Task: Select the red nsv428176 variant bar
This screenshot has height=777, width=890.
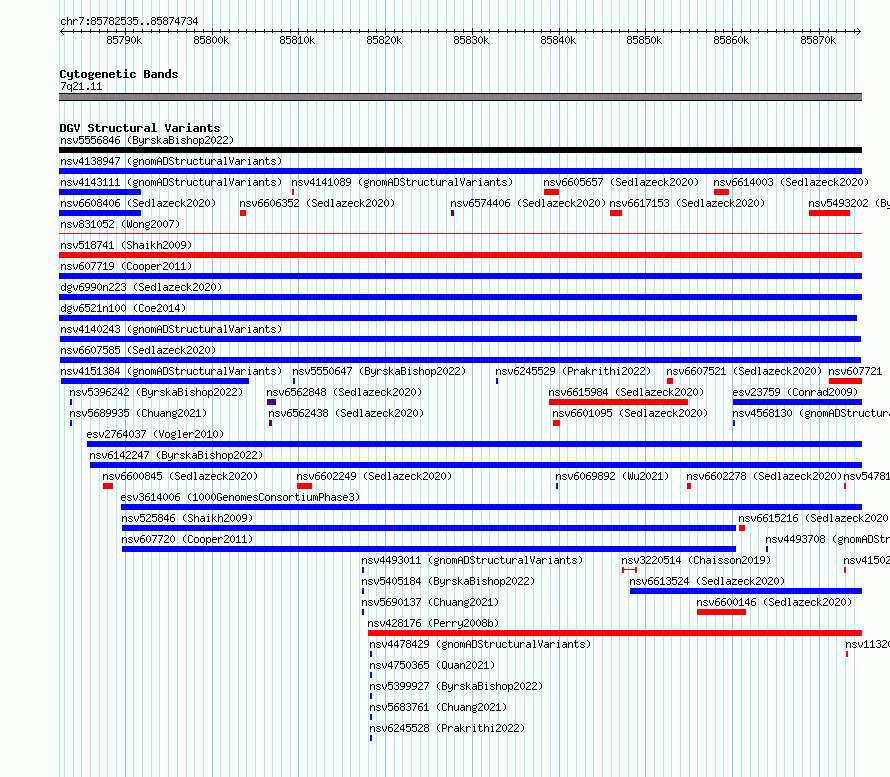Action: (615, 633)
